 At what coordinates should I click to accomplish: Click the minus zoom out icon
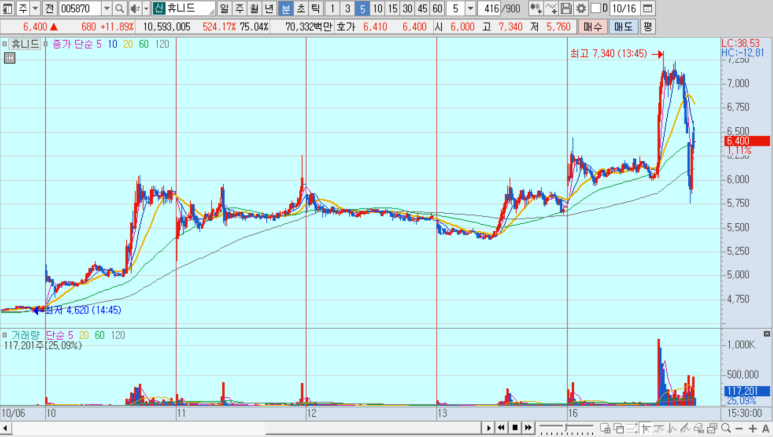pos(739,428)
